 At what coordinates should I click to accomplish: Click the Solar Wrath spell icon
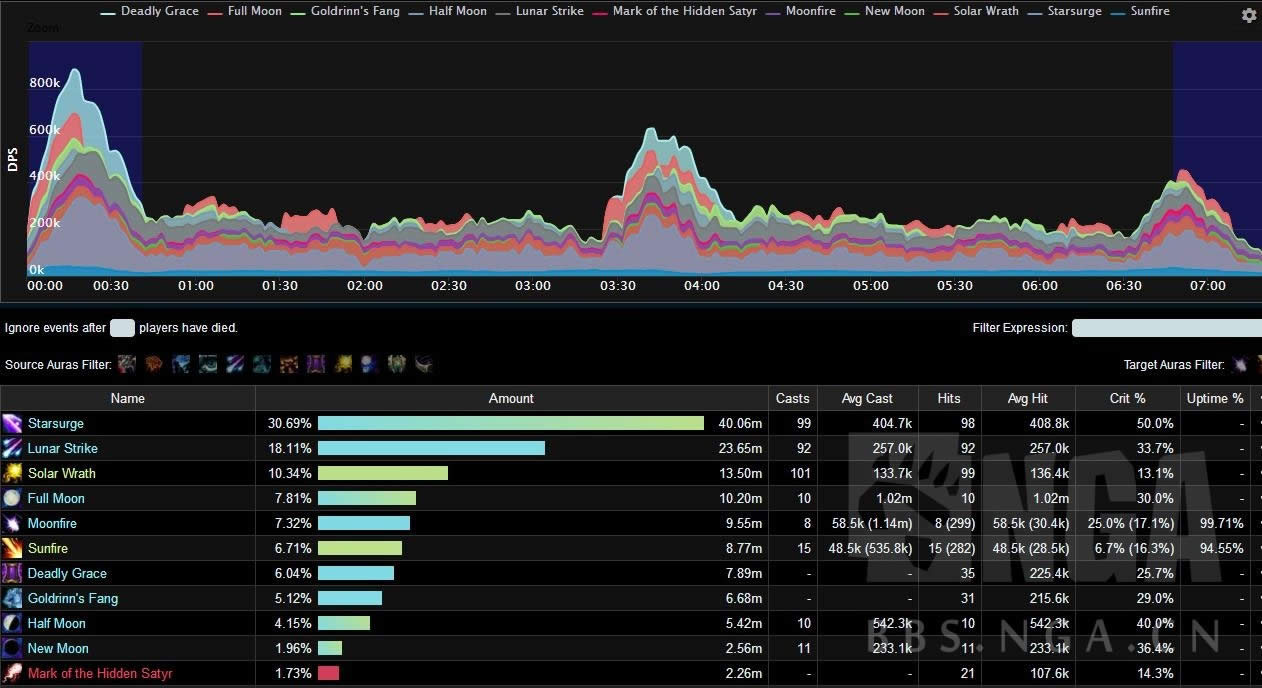point(12,474)
